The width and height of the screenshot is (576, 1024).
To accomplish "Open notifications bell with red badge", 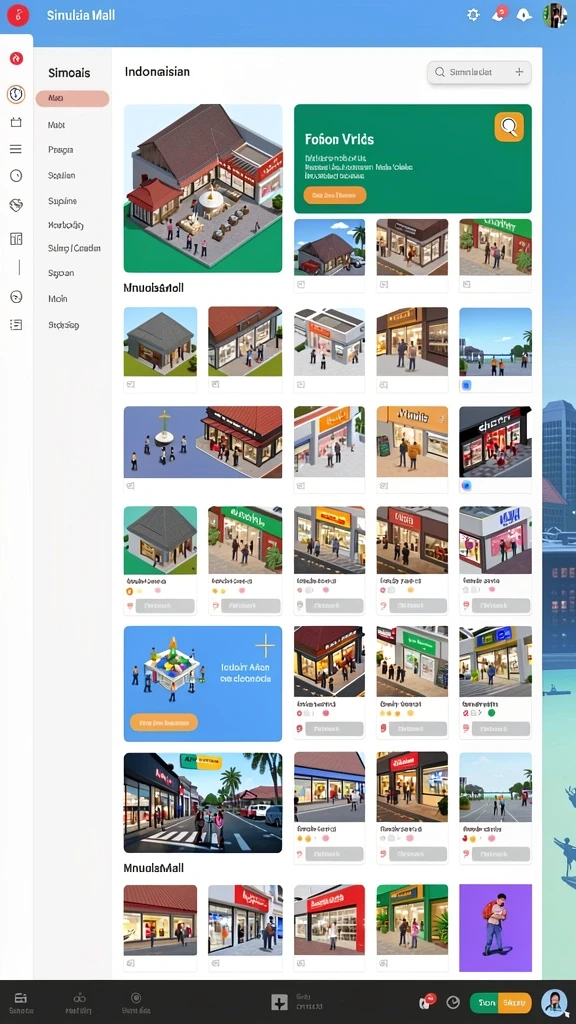I will click(499, 14).
